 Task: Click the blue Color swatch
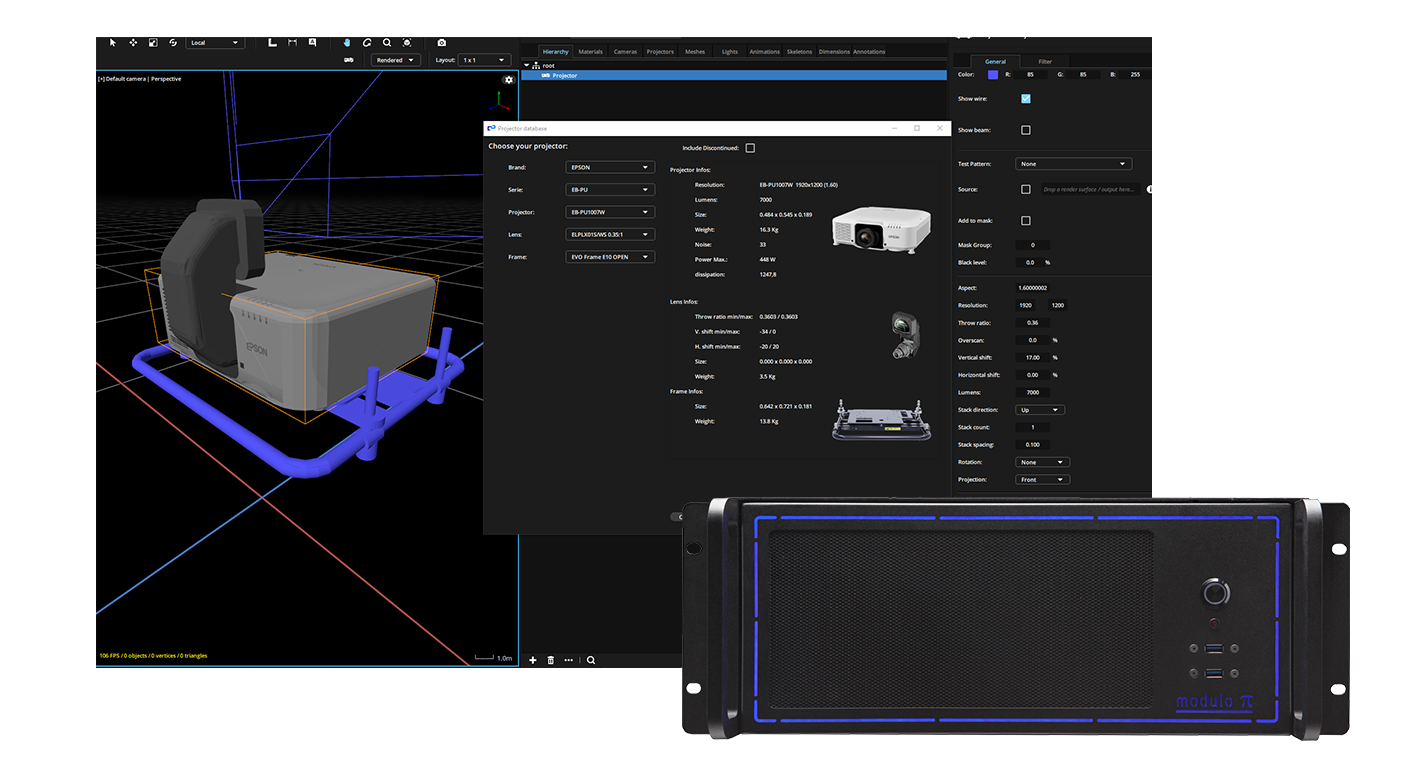993,74
